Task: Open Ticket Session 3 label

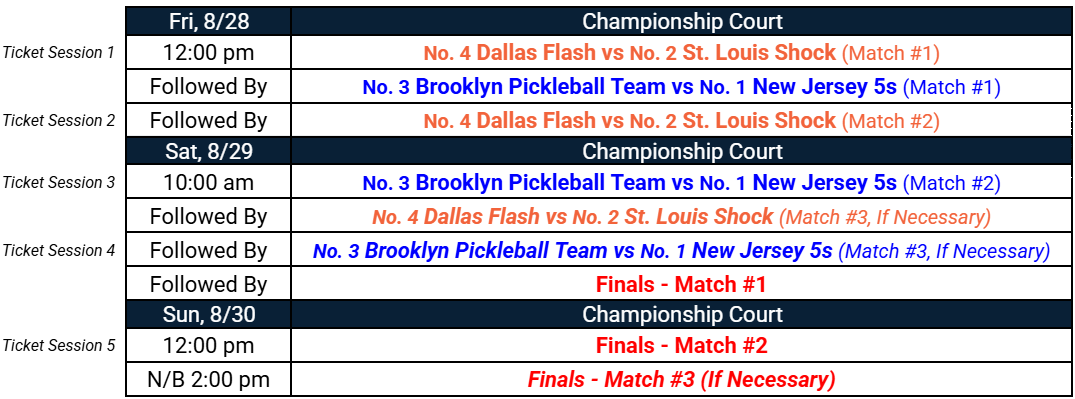Action: coord(58,183)
